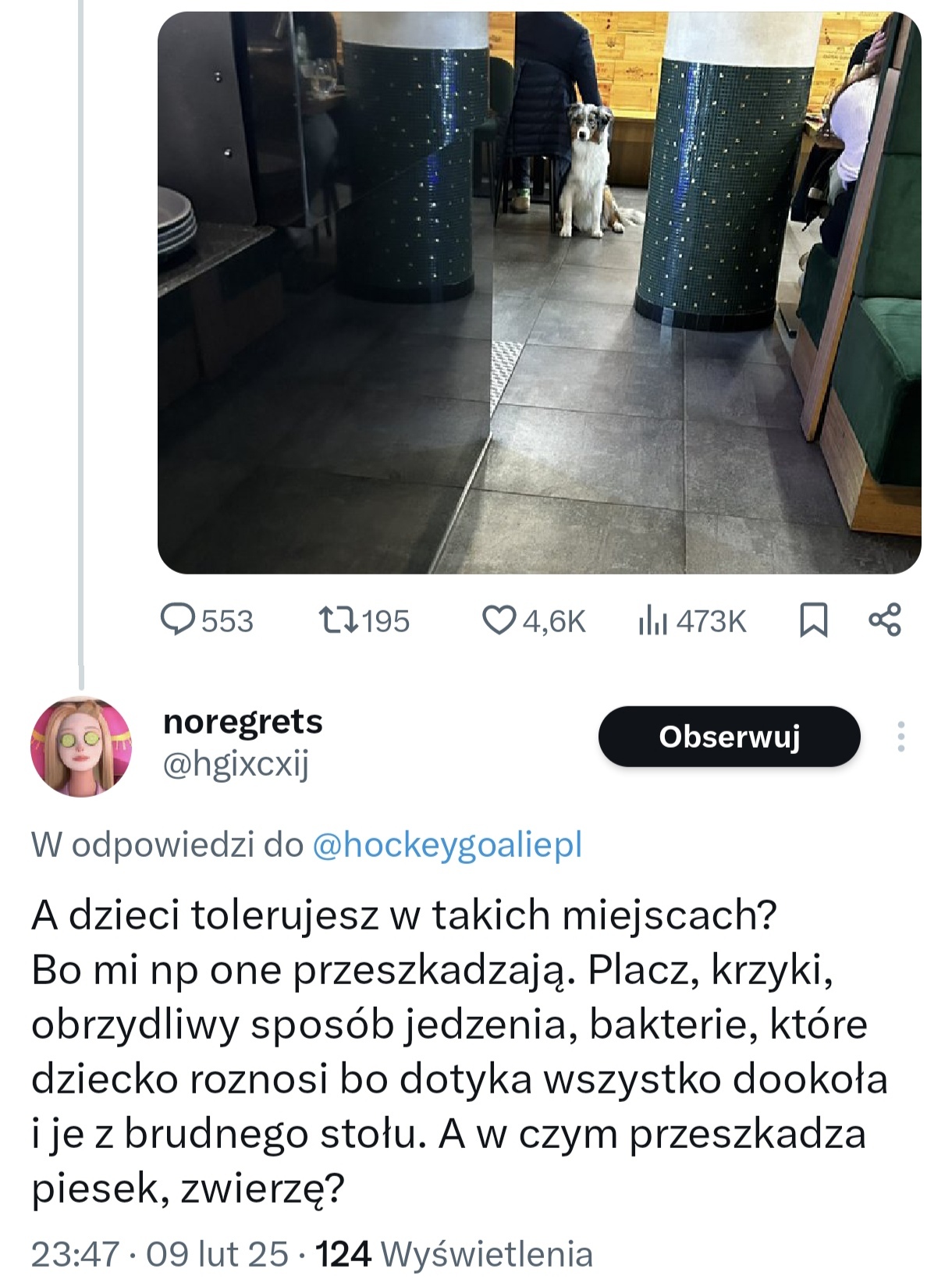Click the 4,6K likes count

tap(554, 621)
